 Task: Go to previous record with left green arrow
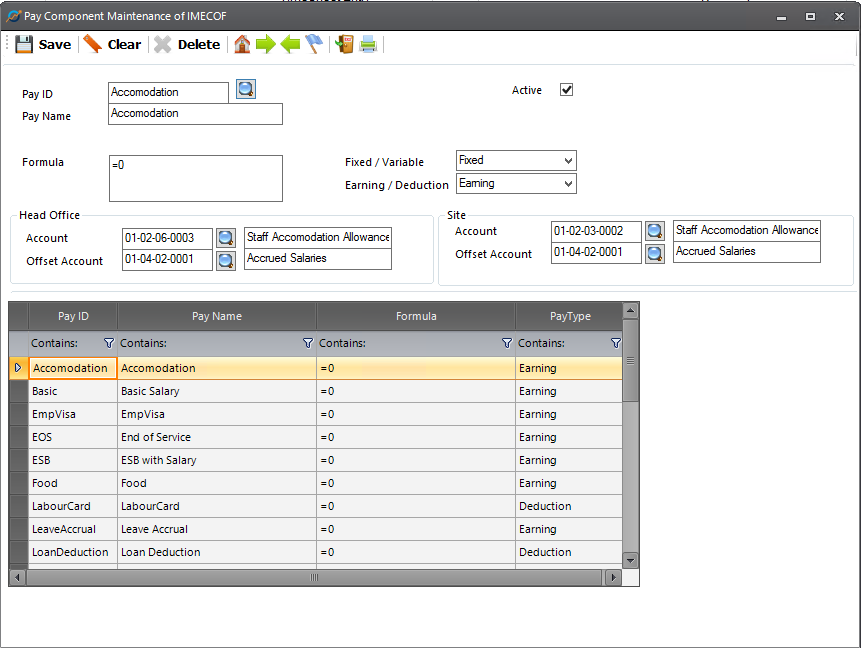tap(290, 44)
